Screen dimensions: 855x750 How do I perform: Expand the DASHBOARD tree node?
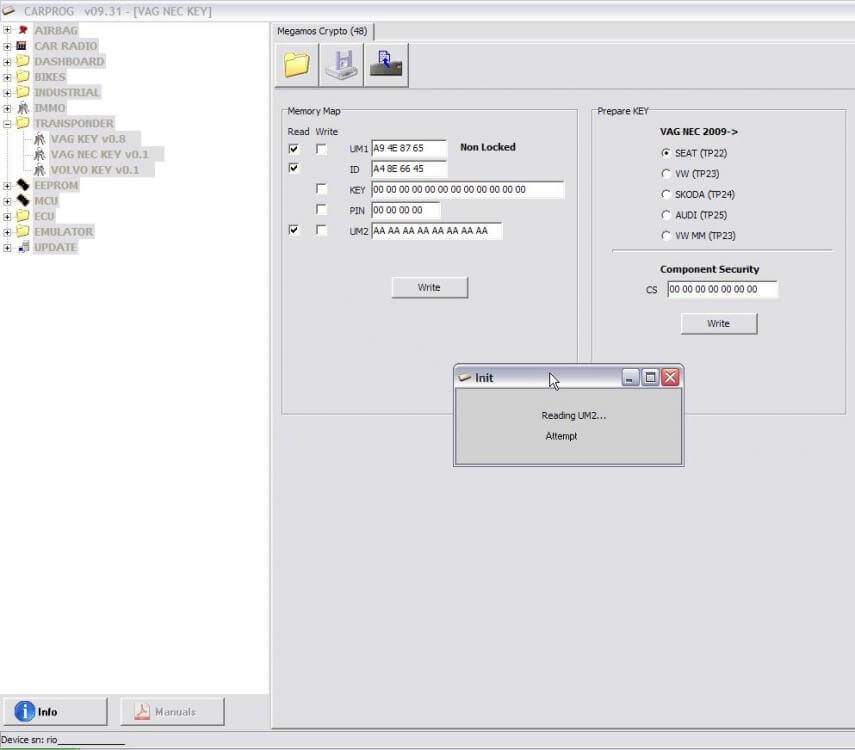click(7, 62)
